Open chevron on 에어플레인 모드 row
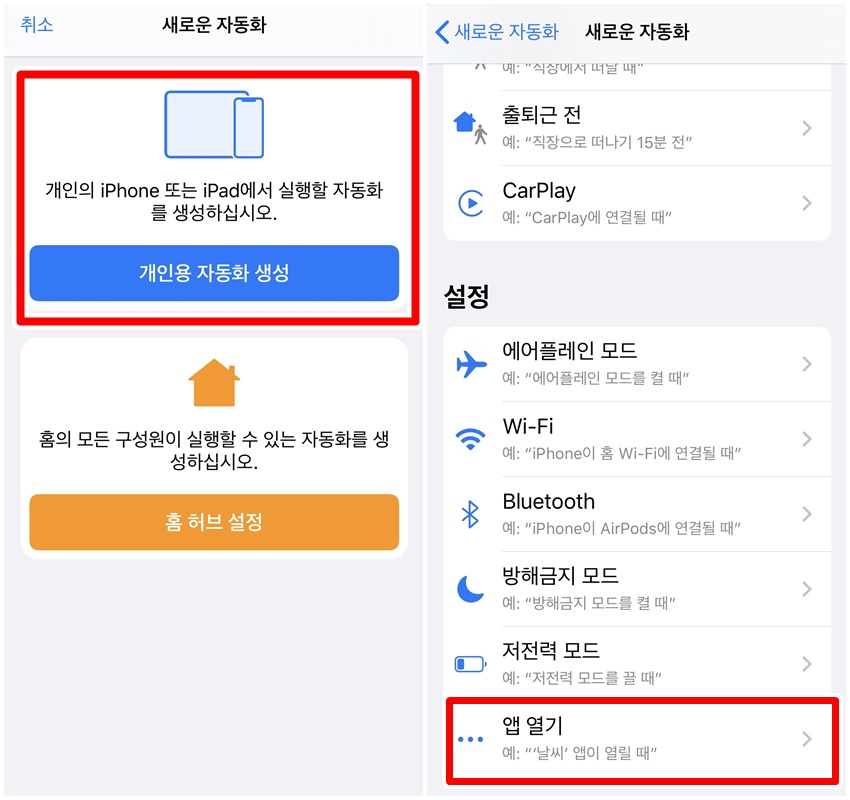This screenshot has width=850, height=800. coord(807,364)
